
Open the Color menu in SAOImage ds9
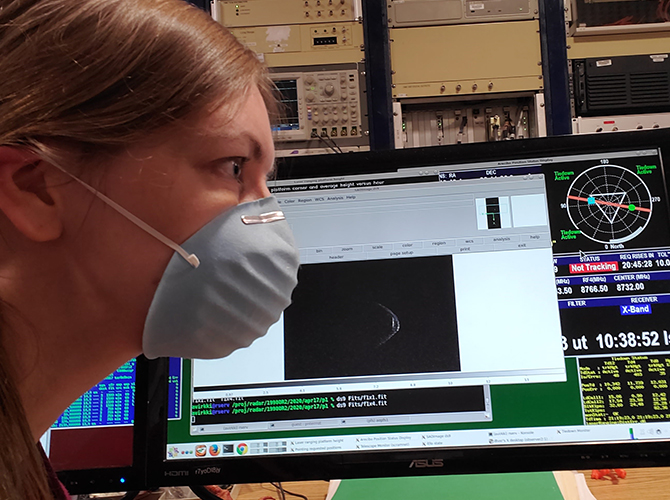[290, 201]
